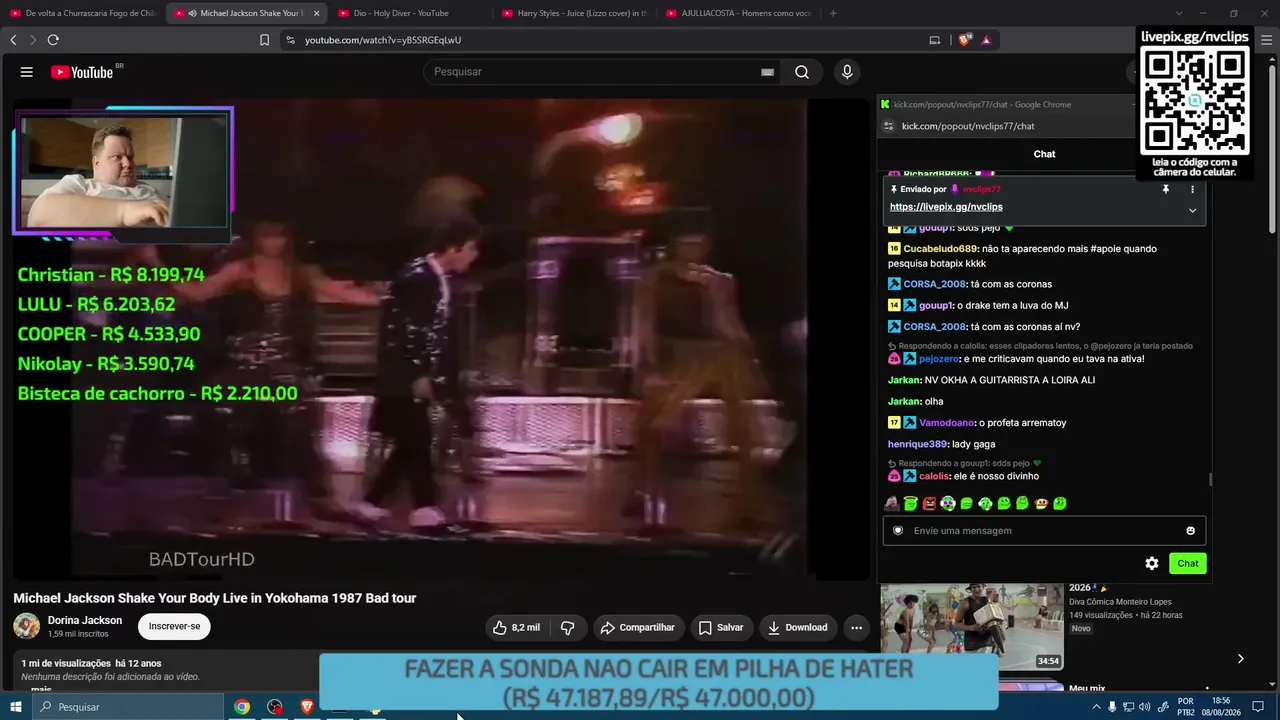Select the youtube.com address bar URL
Screen dimensions: 1280x720
coord(383,40)
